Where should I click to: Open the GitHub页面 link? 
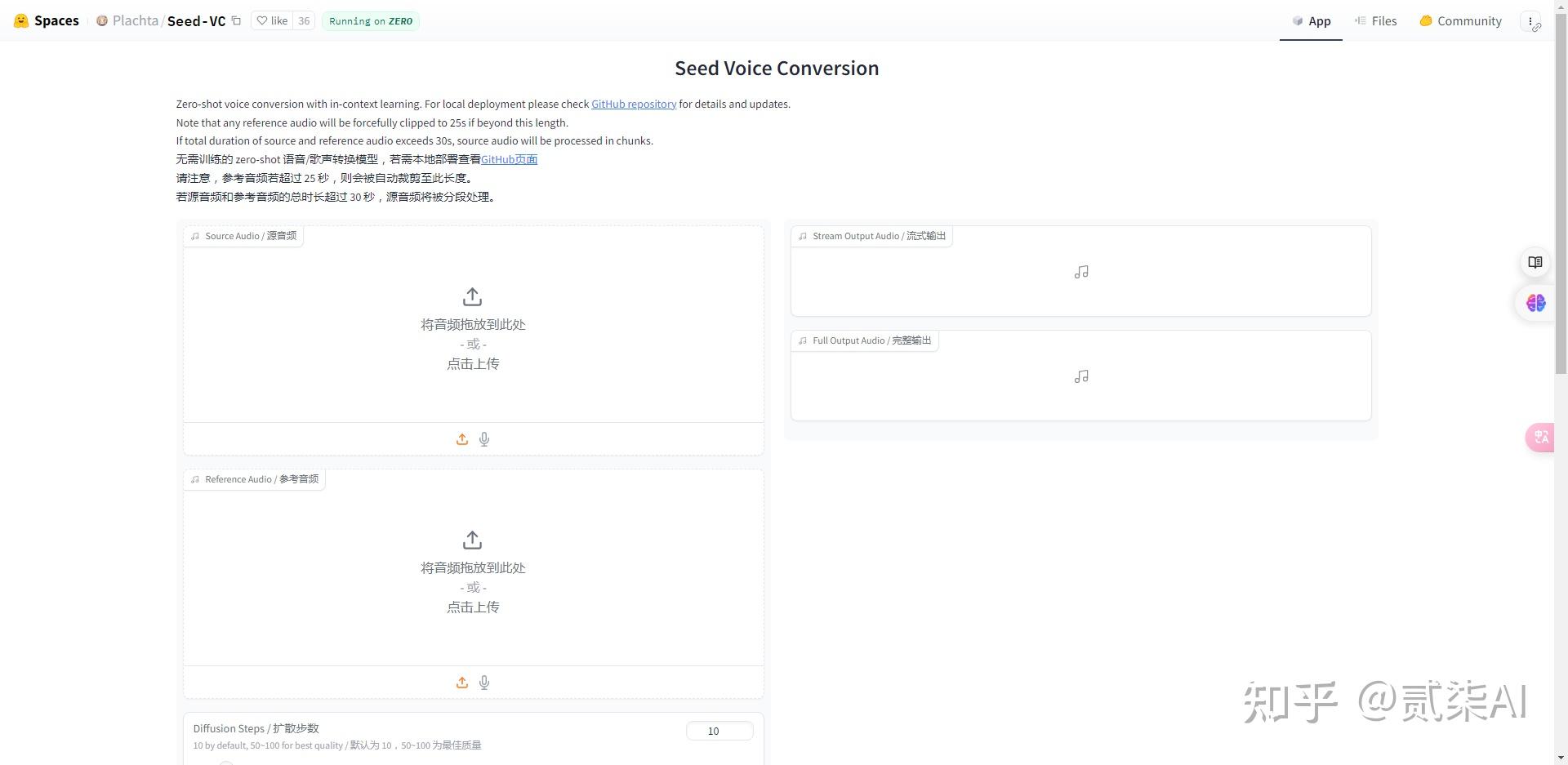[x=509, y=159]
